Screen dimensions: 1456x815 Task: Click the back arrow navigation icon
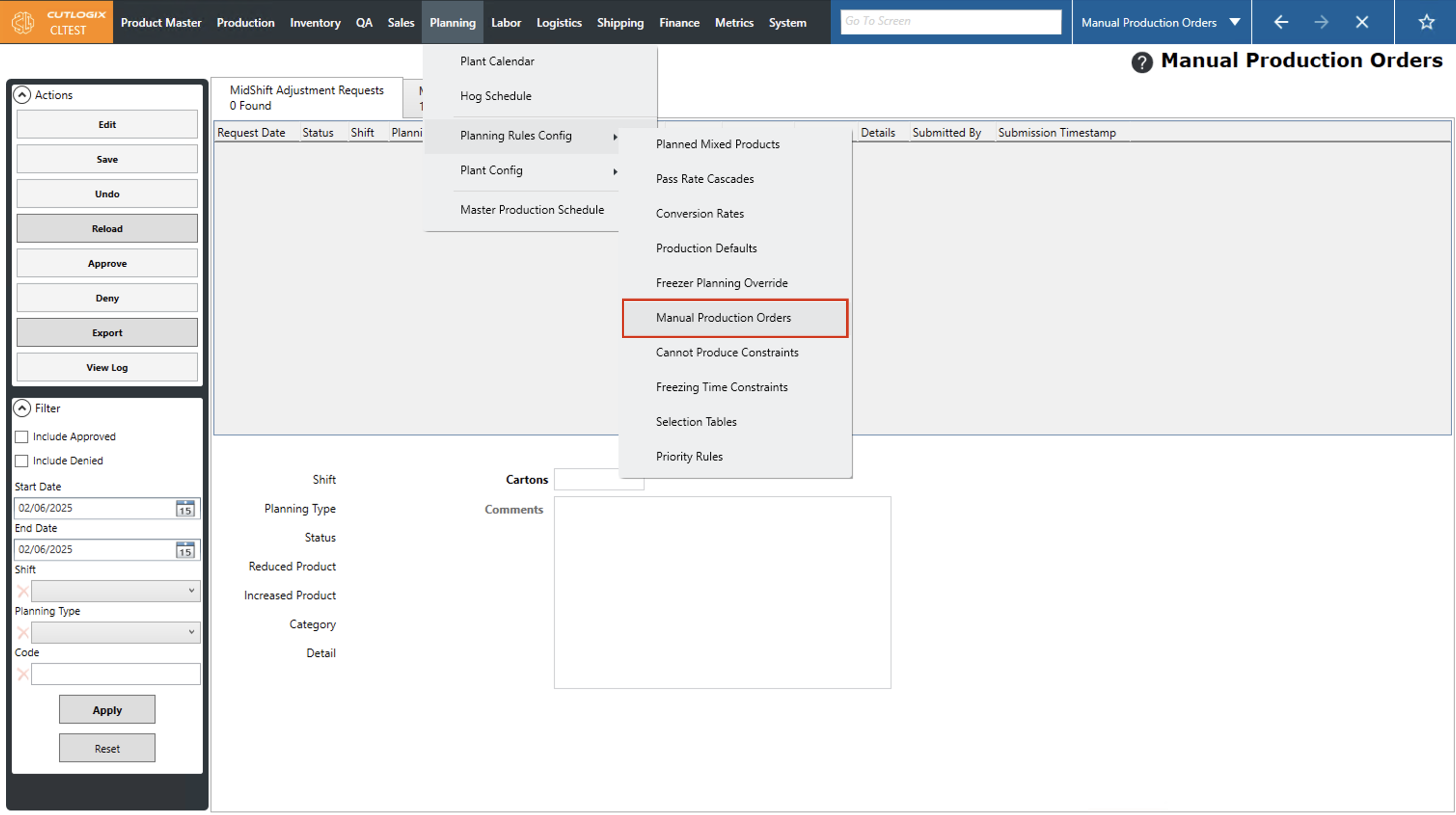pos(1281,22)
